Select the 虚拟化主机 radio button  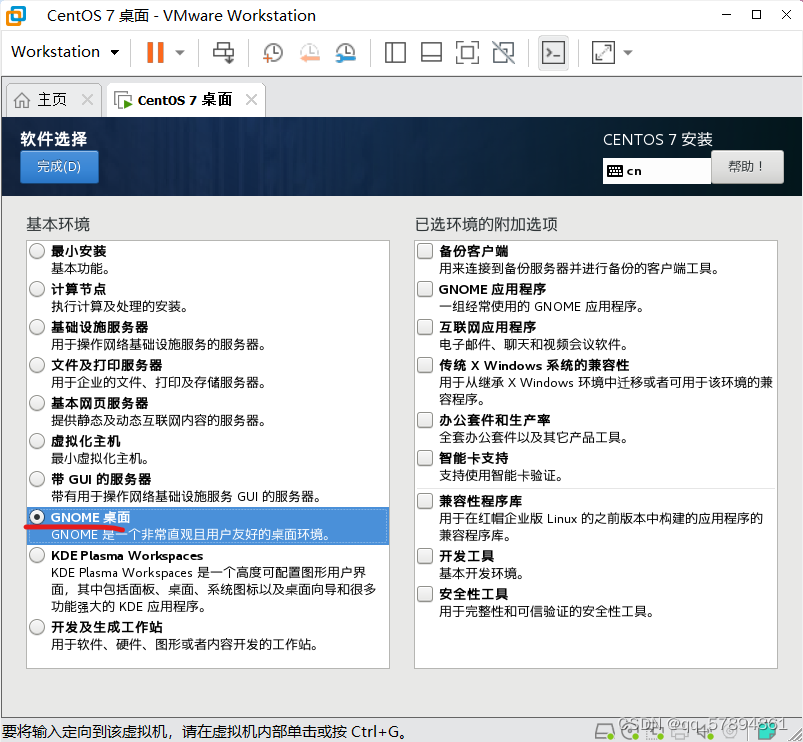[37, 441]
